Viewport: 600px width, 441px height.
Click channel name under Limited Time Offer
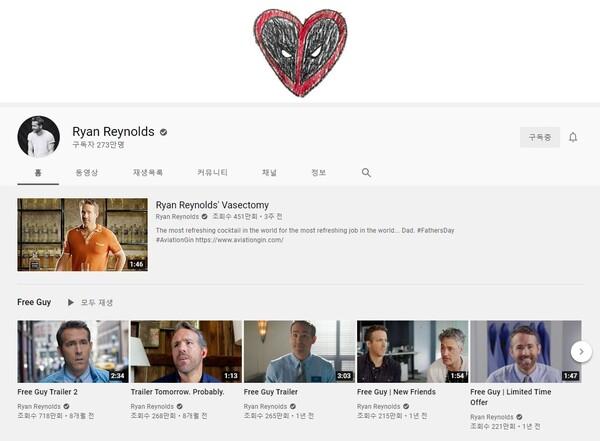[492, 417]
